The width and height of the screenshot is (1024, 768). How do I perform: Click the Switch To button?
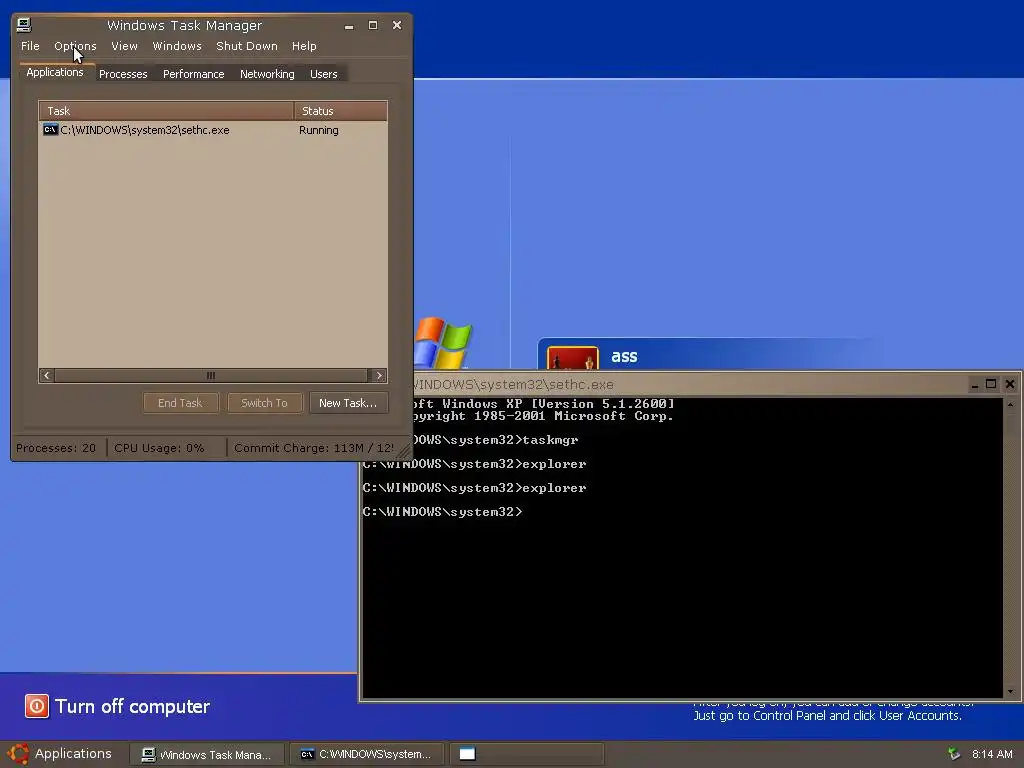pos(264,403)
